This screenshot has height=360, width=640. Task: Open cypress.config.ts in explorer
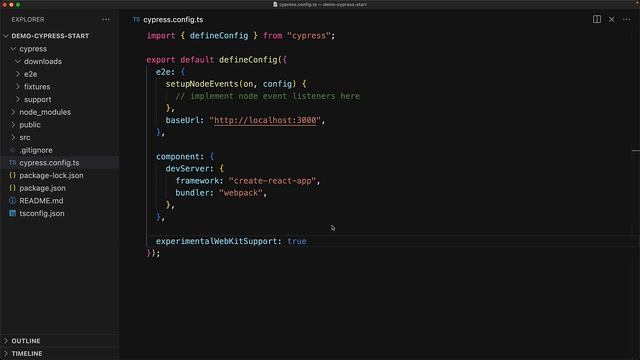pos(49,162)
